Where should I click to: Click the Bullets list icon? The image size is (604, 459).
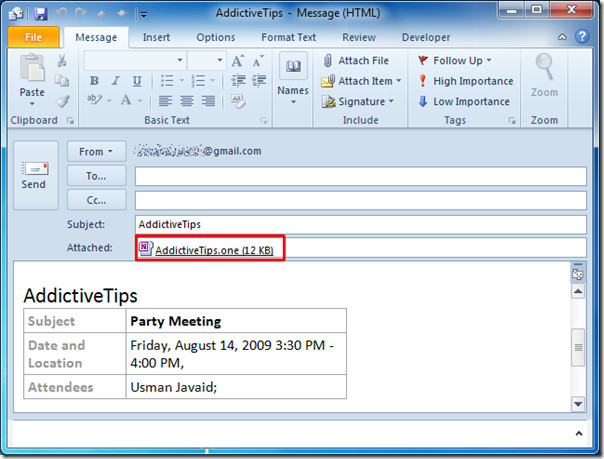(167, 80)
